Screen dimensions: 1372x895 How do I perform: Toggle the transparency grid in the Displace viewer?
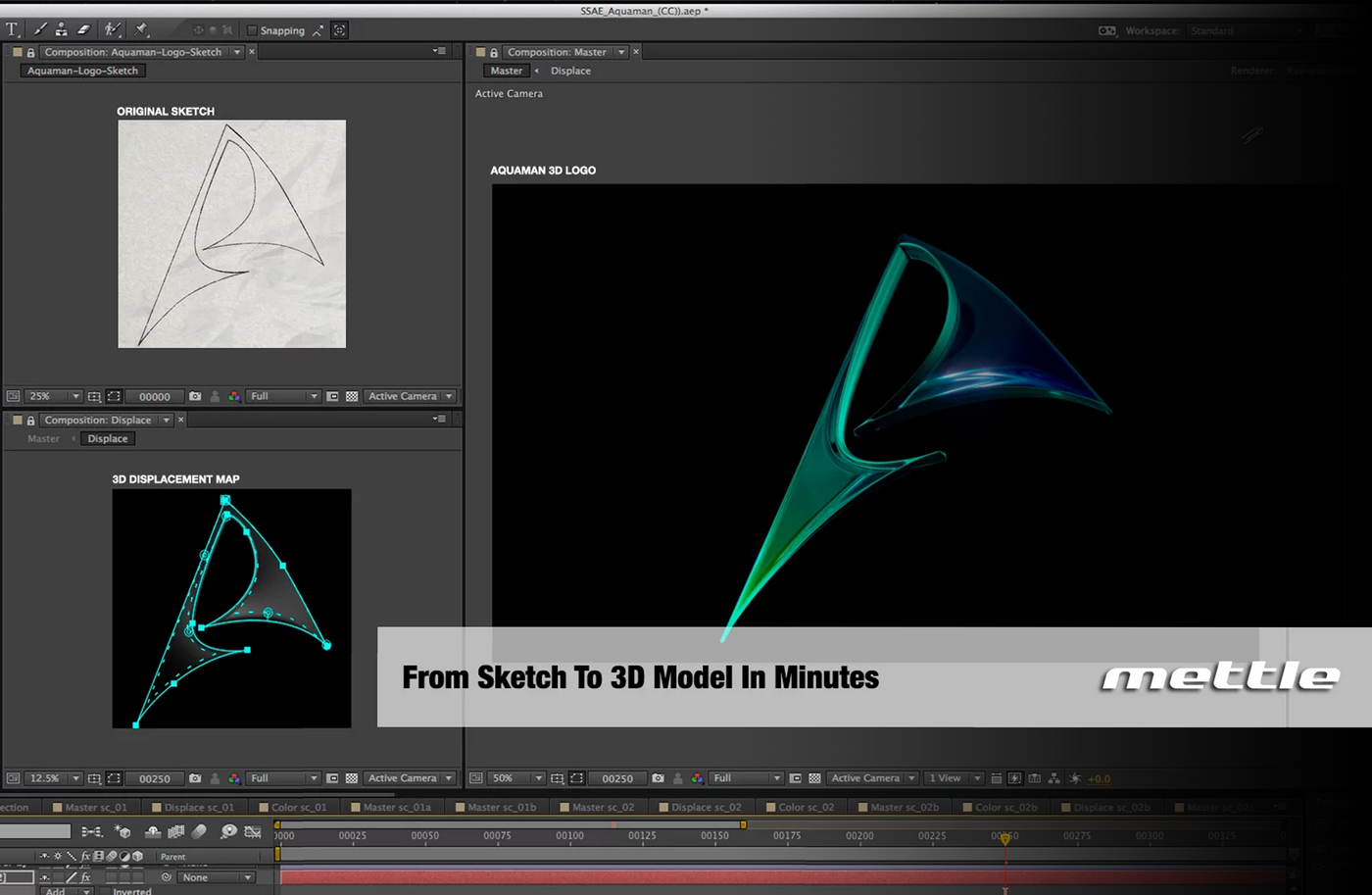click(352, 778)
